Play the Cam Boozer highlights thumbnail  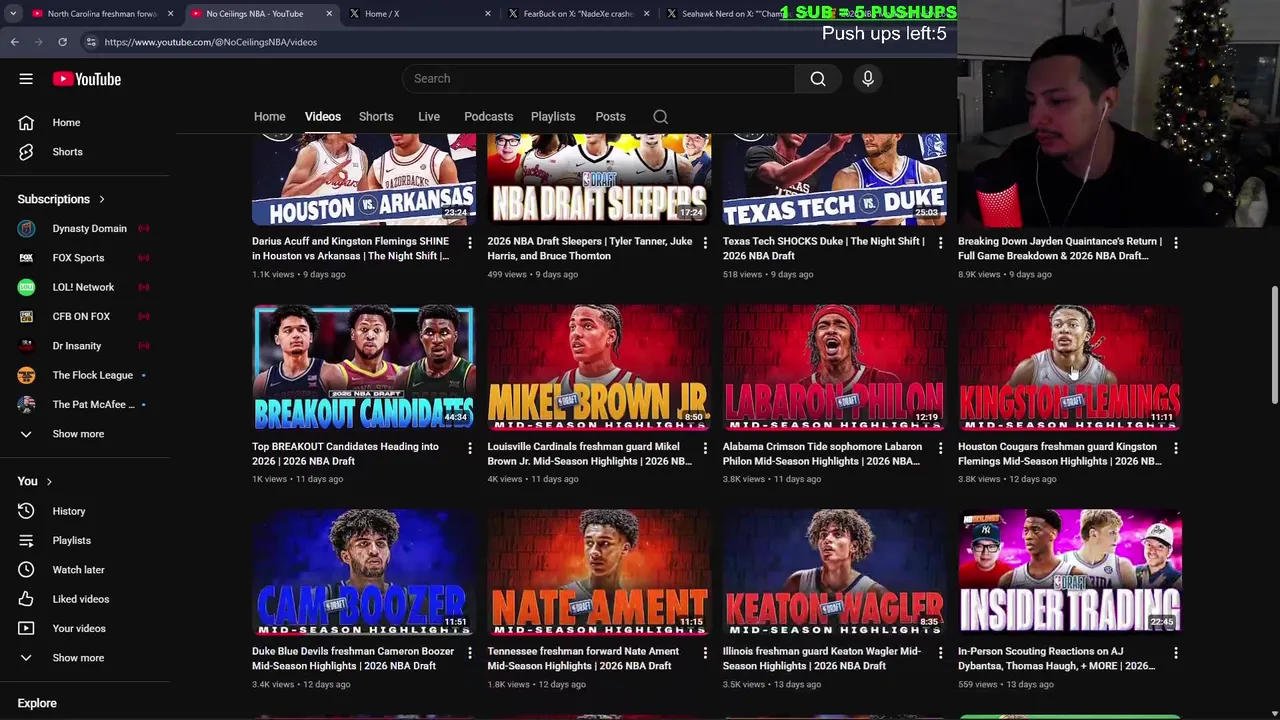point(364,573)
